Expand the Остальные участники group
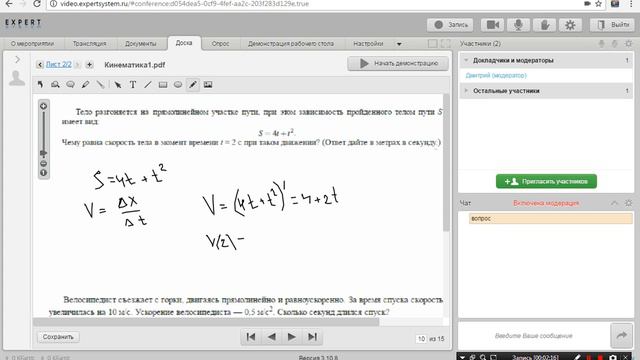The image size is (640, 360). 466,90
